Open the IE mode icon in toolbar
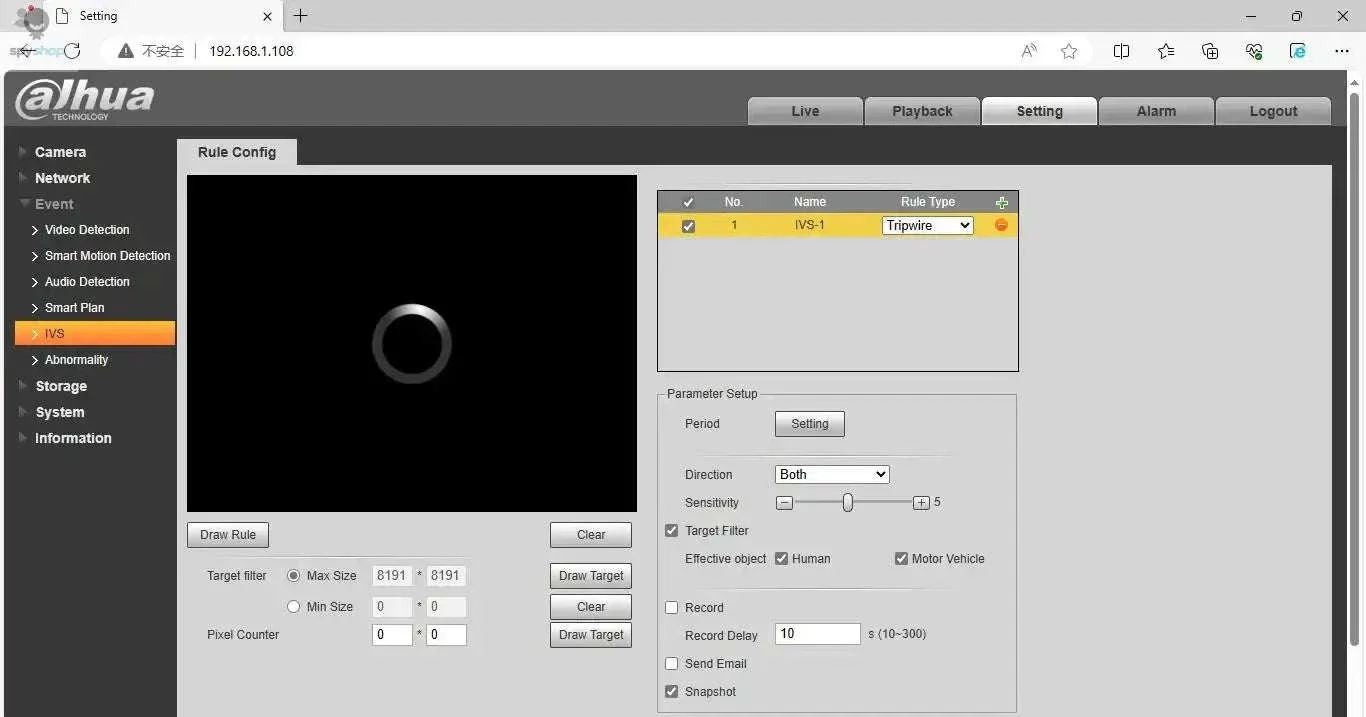Viewport: 1366px width, 717px height. pyautogui.click(x=1298, y=51)
